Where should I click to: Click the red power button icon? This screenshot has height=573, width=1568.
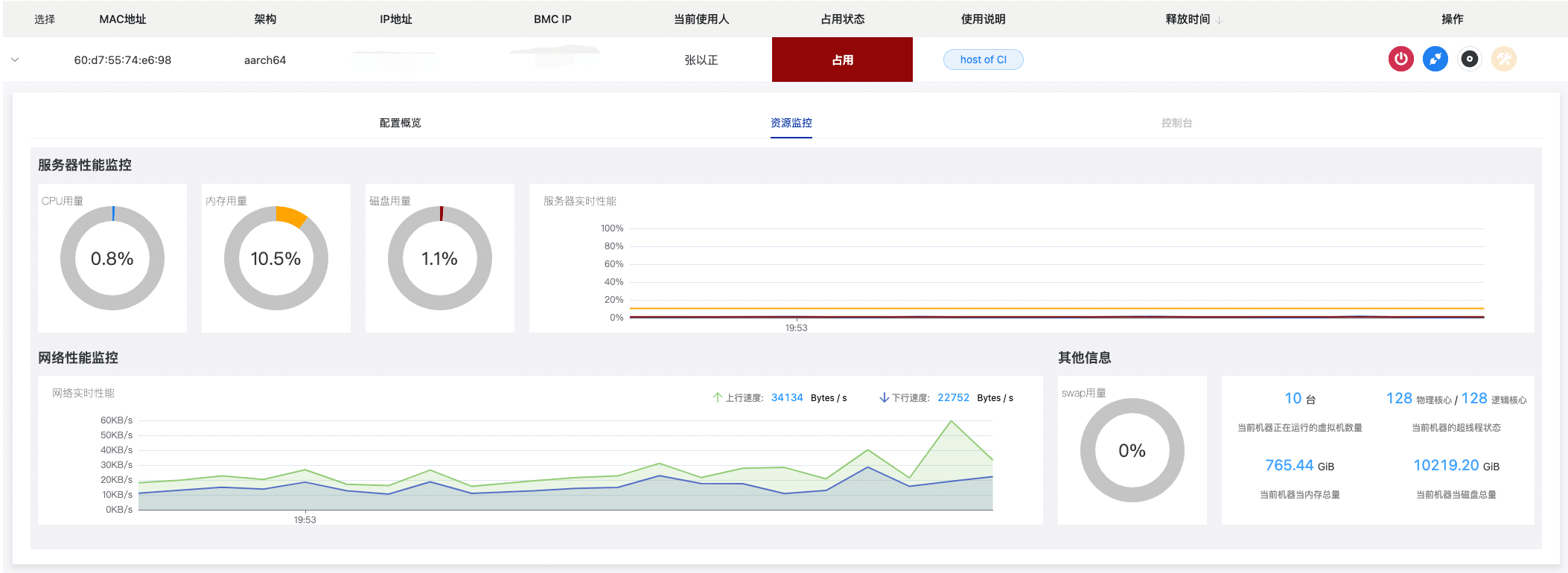(1400, 59)
